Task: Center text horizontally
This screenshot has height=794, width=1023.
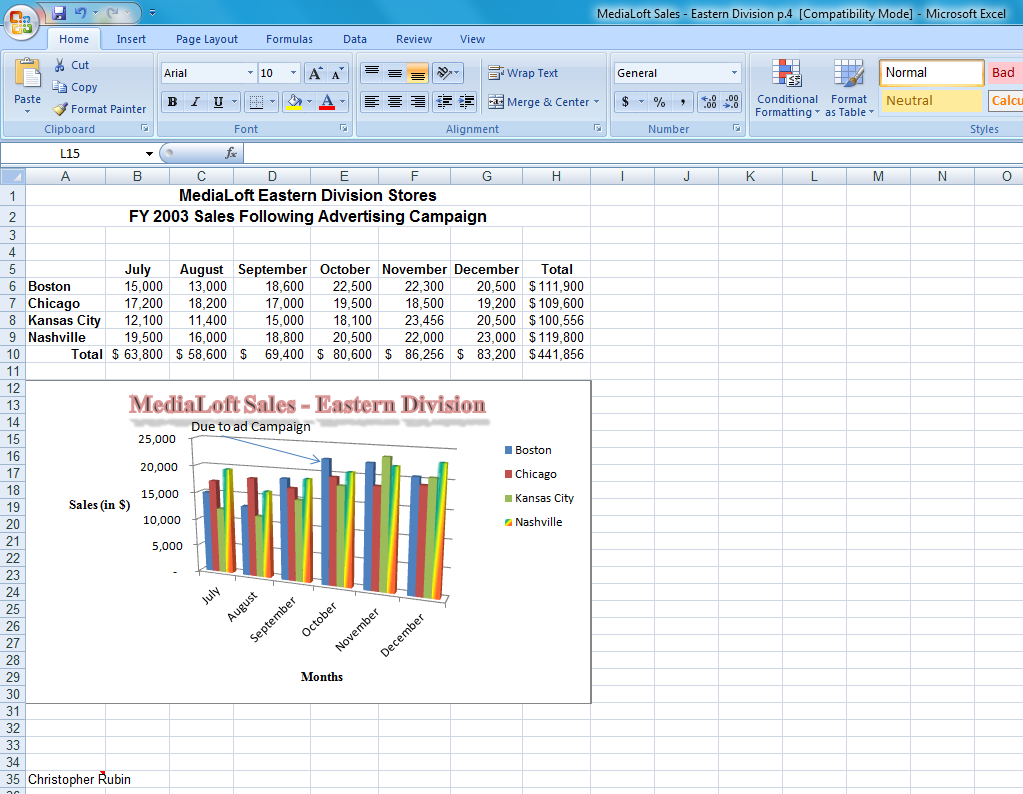Action: [395, 102]
